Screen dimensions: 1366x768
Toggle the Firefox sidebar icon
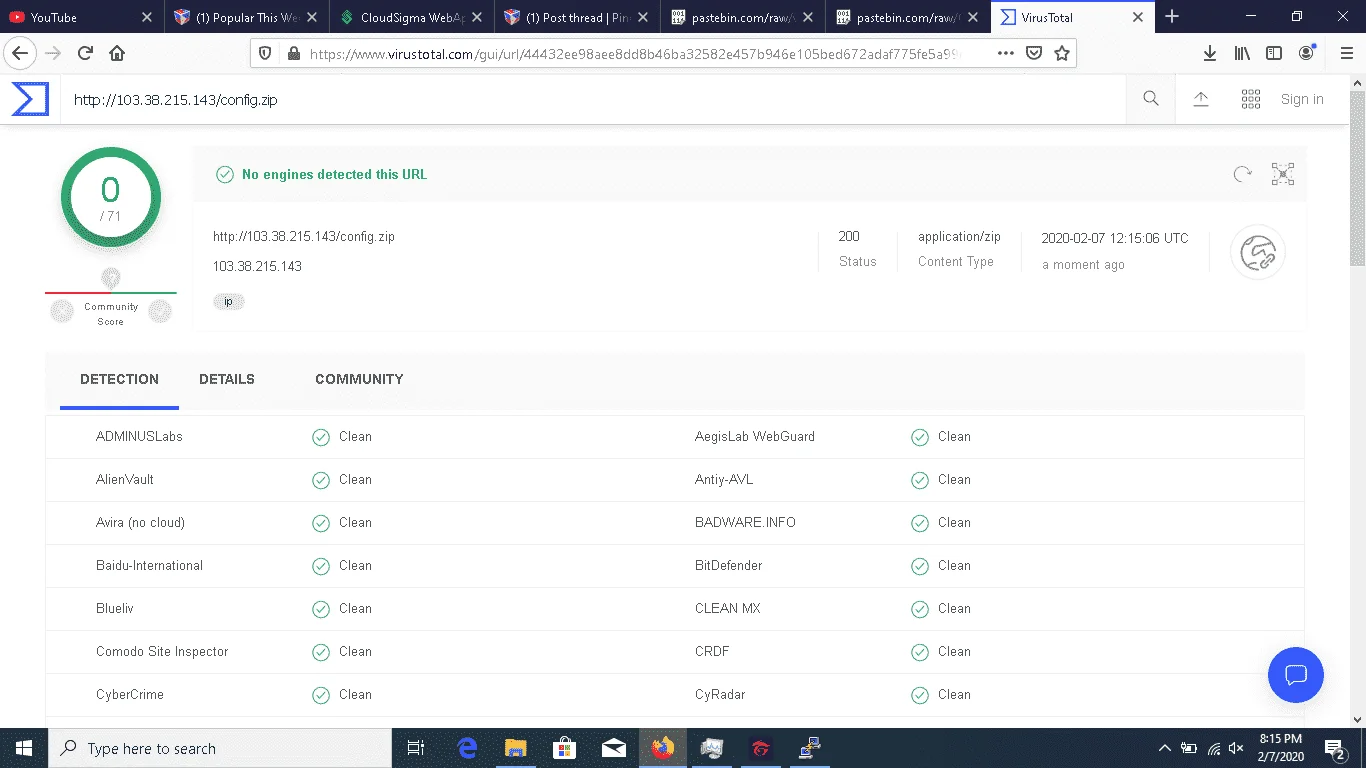tap(1274, 53)
